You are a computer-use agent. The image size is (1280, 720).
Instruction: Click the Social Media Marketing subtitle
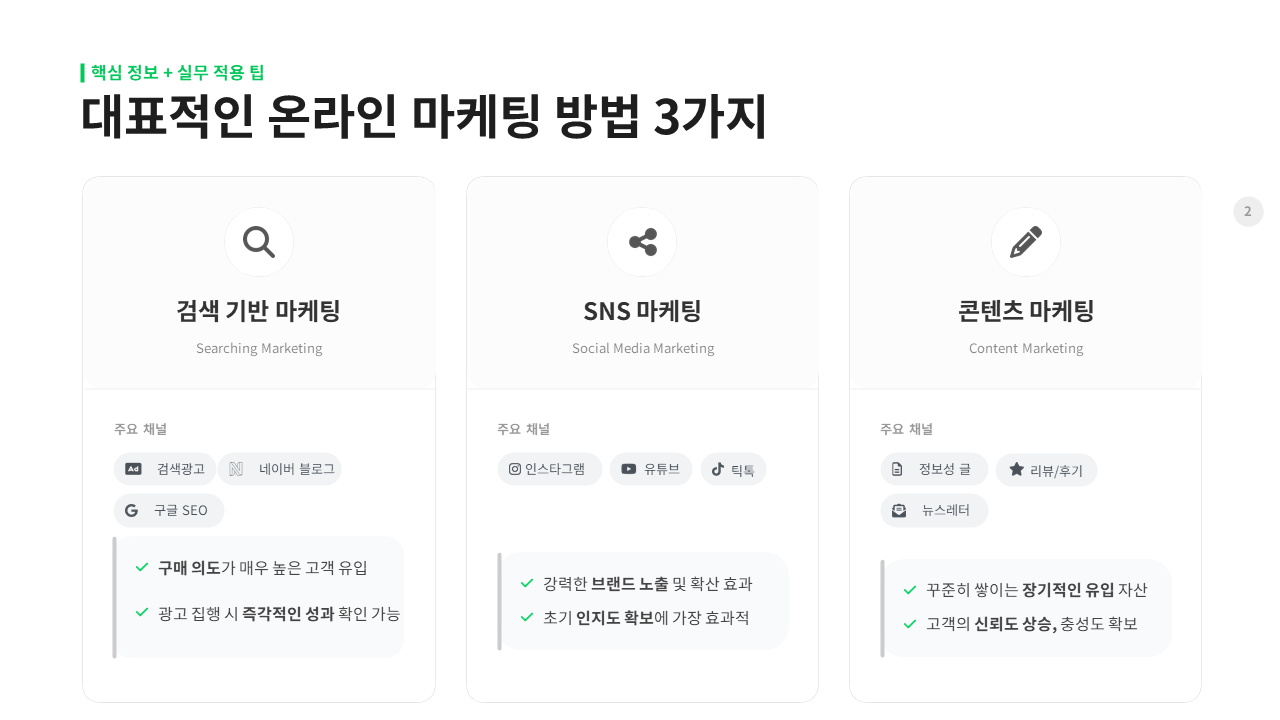(x=643, y=349)
